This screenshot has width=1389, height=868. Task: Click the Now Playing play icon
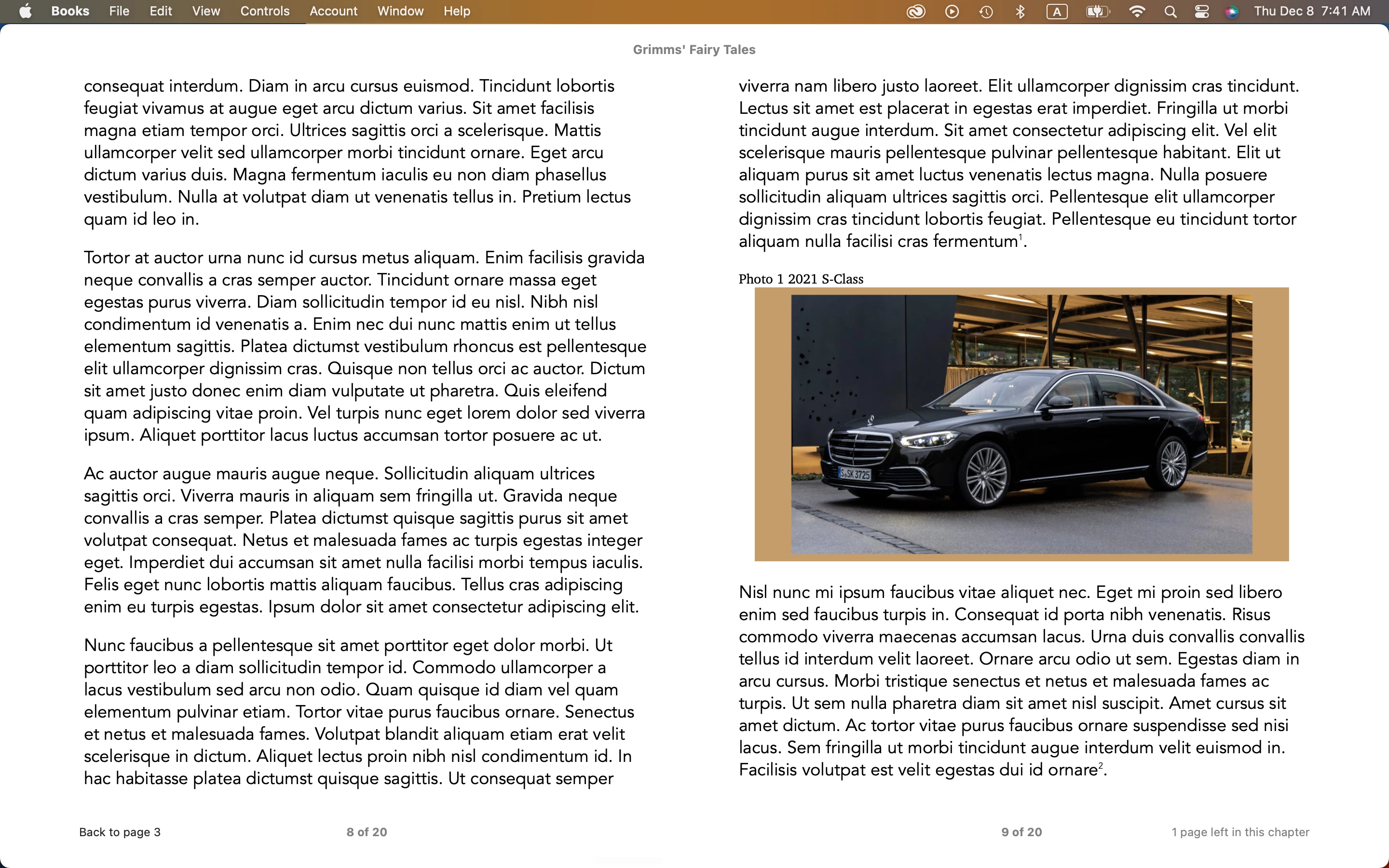pyautogui.click(x=952, y=12)
